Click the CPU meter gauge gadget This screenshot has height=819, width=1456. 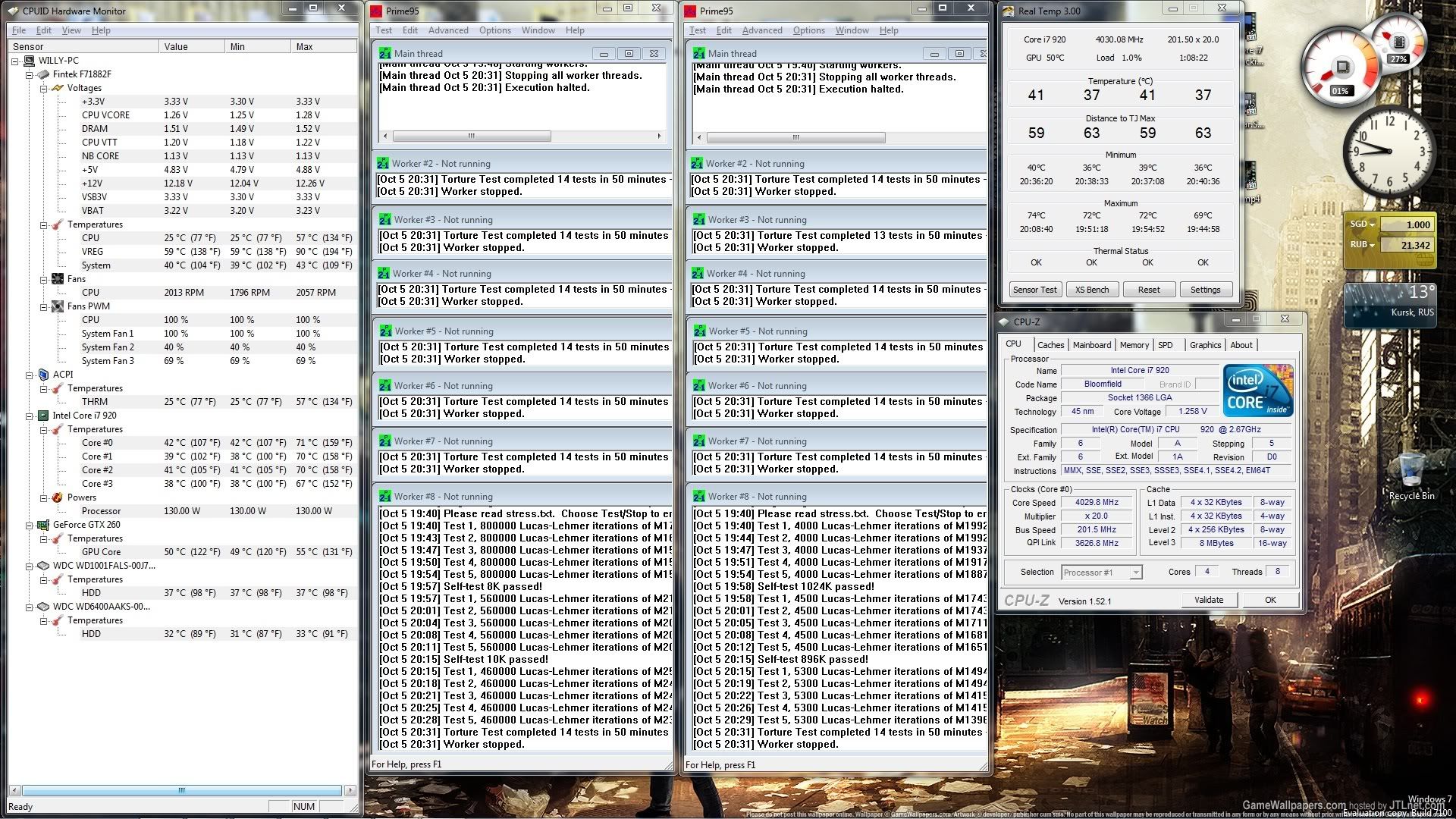(1342, 68)
